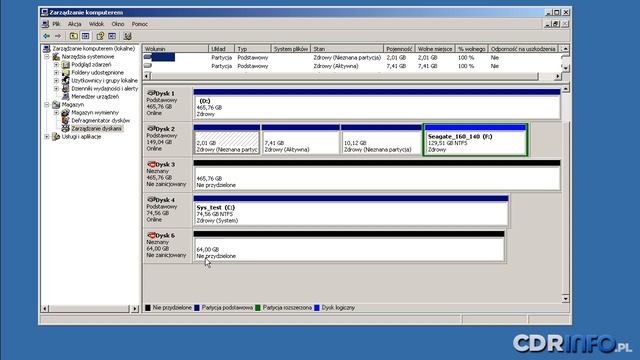Sort by the Układ column header
The image size is (640, 360).
[222, 49]
